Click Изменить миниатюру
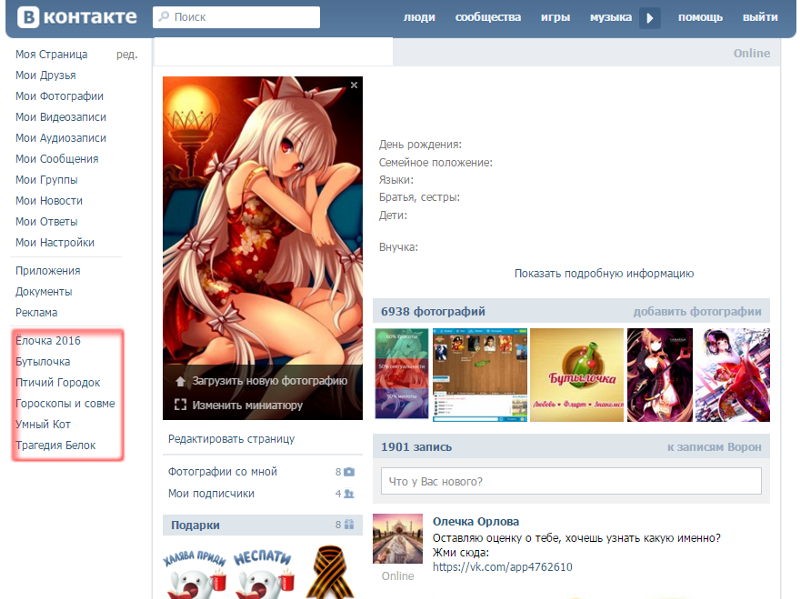Image resolution: width=800 pixels, height=599 pixels. pyautogui.click(x=247, y=406)
